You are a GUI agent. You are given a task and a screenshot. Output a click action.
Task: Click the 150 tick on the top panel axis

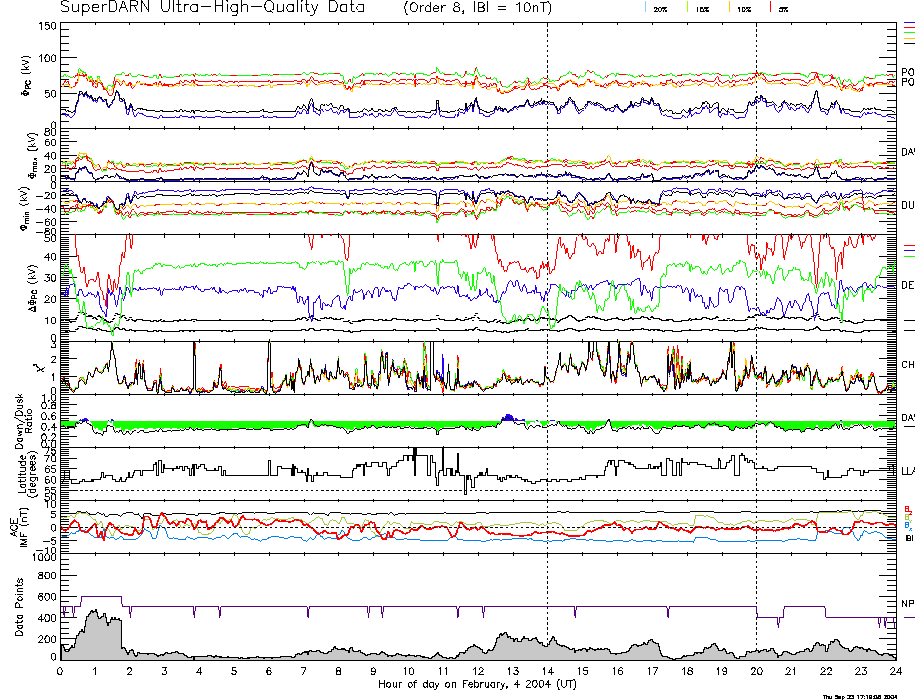(47, 25)
